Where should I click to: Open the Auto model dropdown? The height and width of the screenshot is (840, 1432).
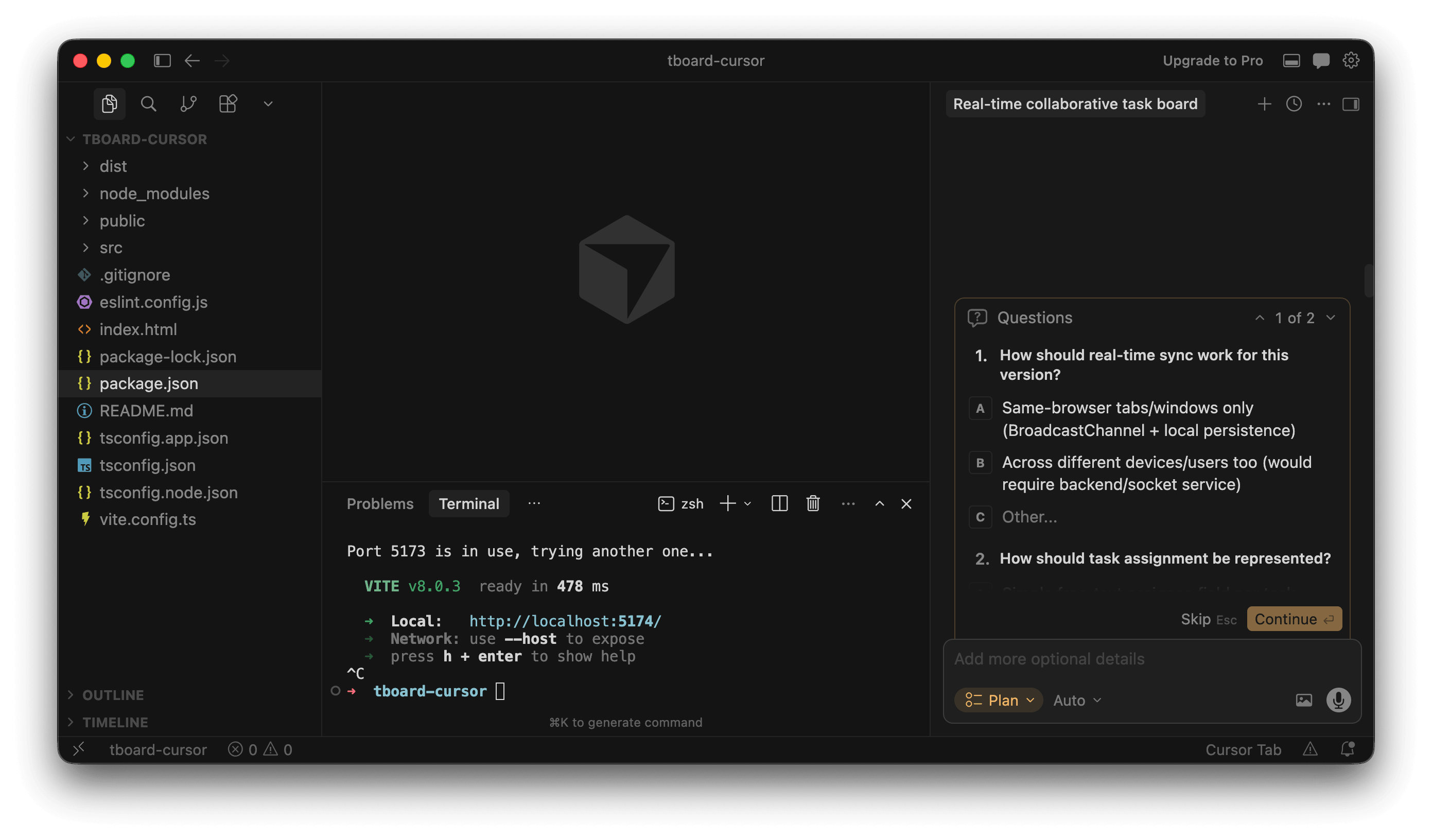tap(1077, 701)
